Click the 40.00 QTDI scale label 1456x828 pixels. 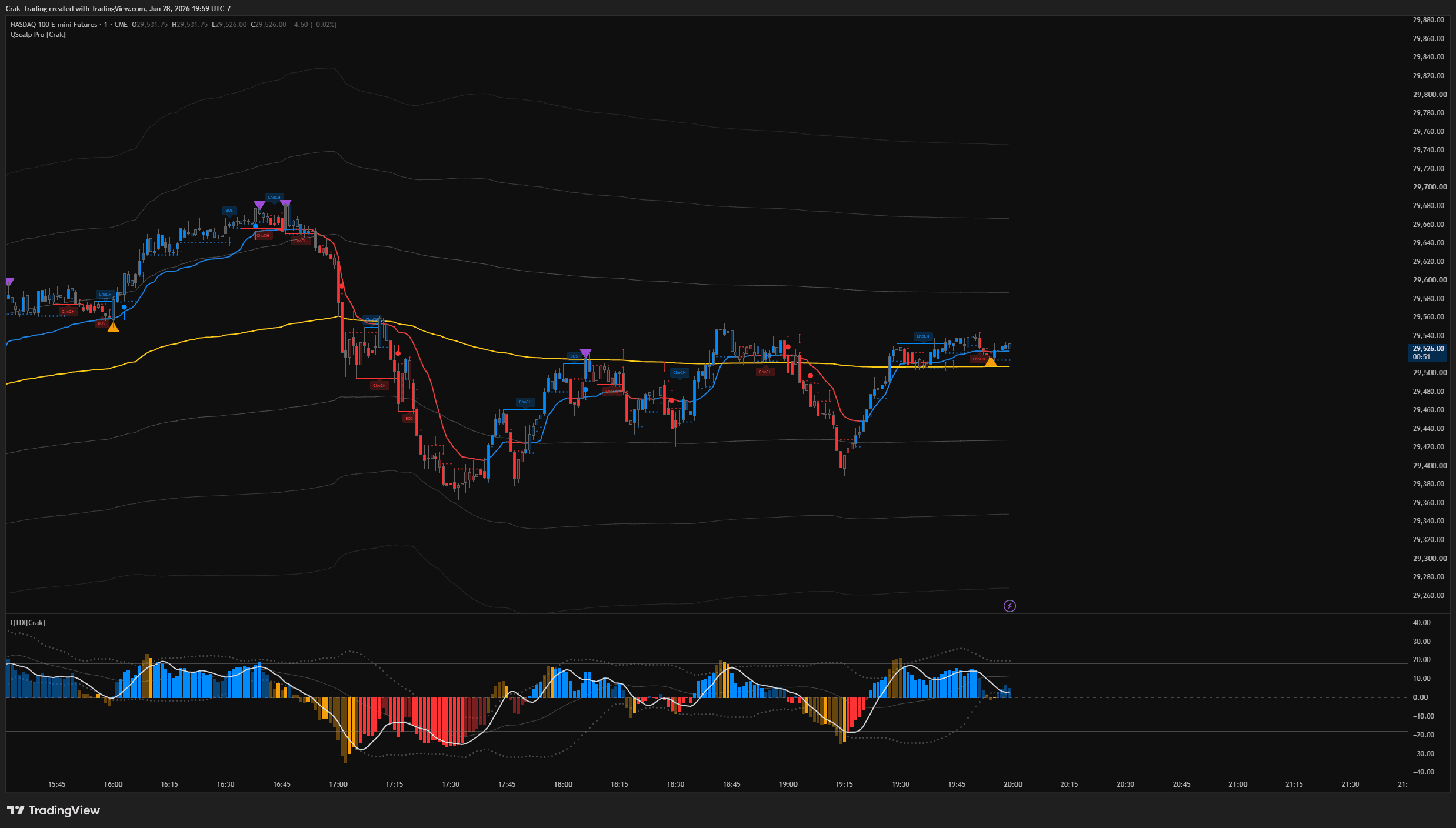[1422, 623]
